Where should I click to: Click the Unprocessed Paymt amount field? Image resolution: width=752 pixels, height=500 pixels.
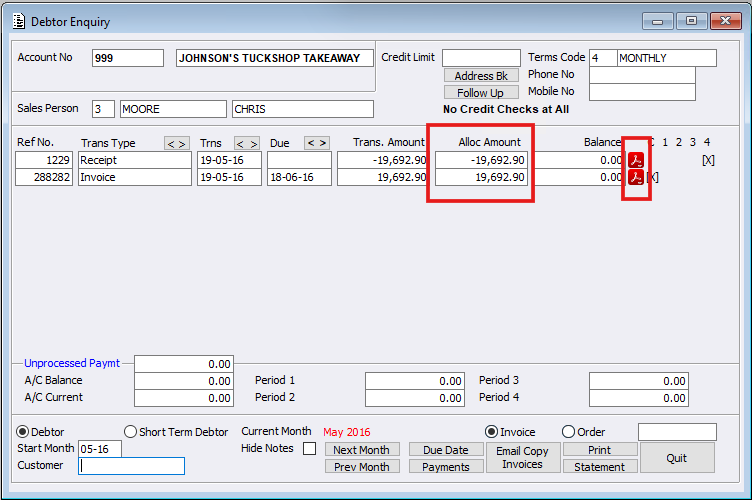184,364
